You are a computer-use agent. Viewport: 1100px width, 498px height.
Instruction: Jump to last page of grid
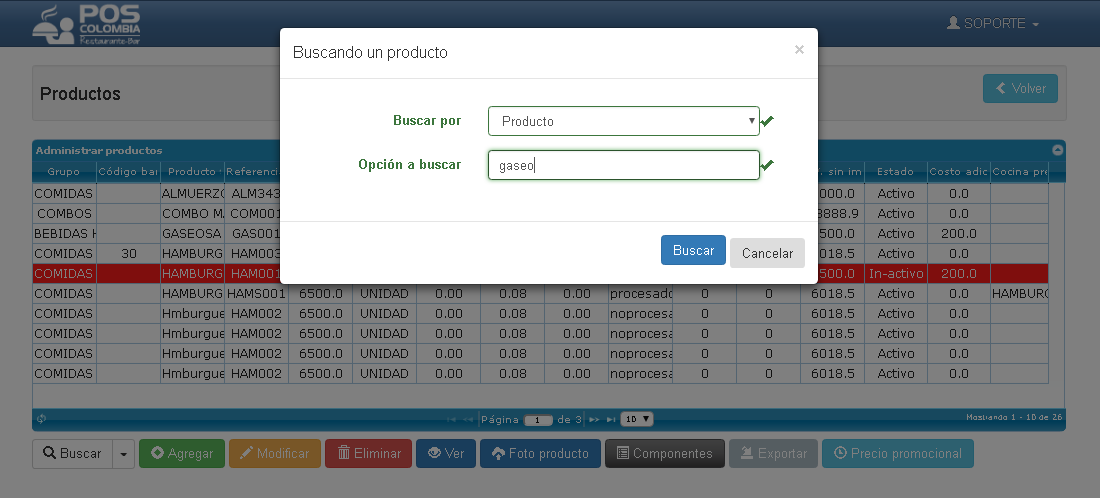pos(611,419)
